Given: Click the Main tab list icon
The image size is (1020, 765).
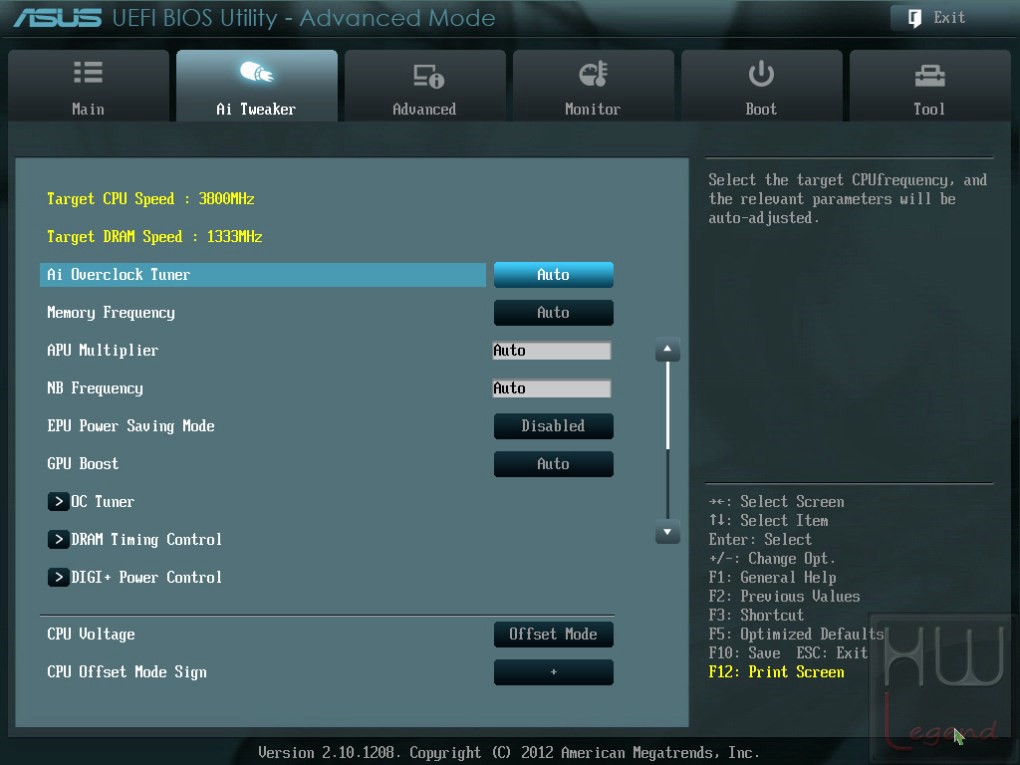Looking at the screenshot, I should (88, 72).
